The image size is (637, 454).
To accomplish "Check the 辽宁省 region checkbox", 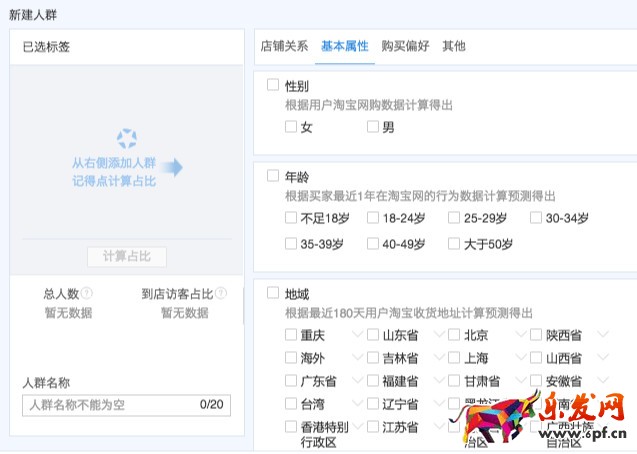I will pyautogui.click(x=373, y=404).
